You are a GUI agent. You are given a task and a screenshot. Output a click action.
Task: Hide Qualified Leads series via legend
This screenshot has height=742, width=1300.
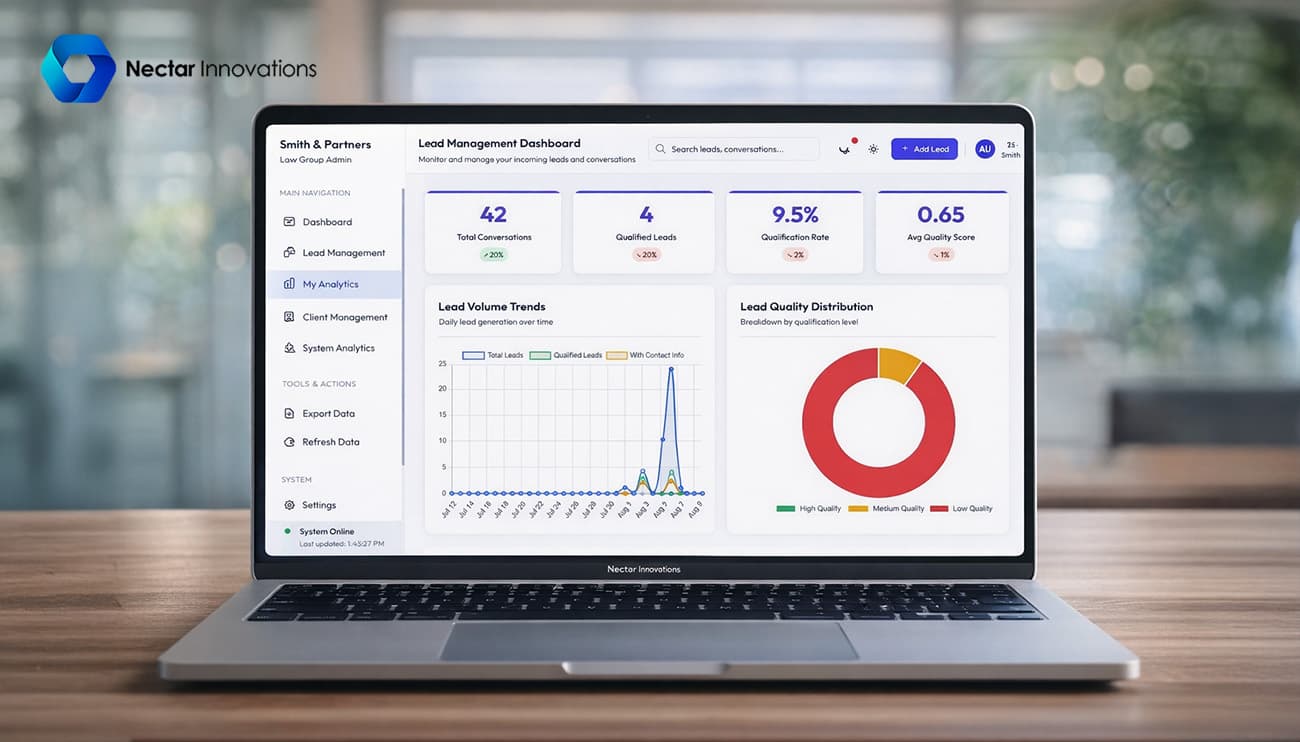[x=540, y=355]
